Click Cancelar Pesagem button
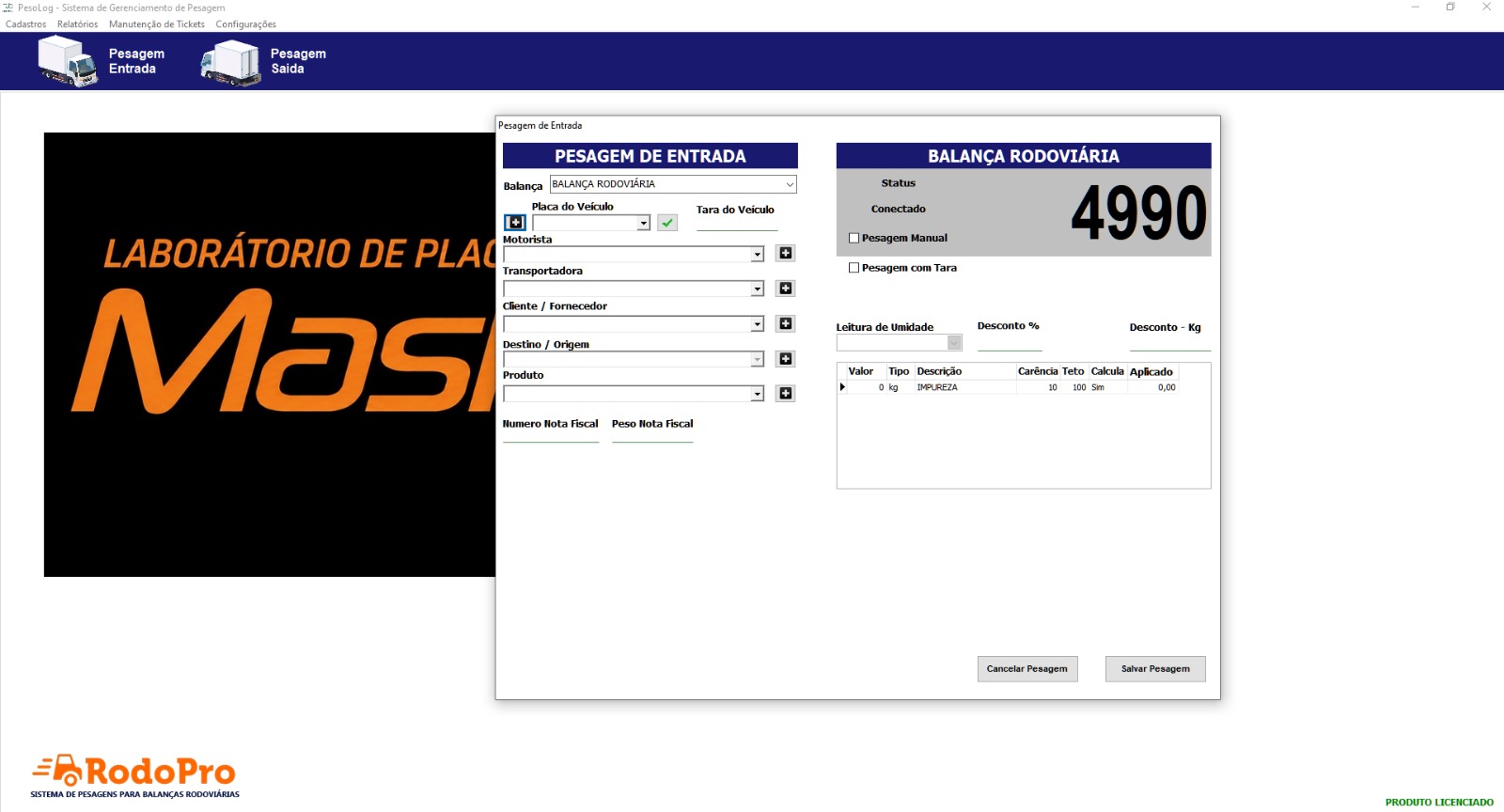The height and width of the screenshot is (812, 1504). 1027,669
